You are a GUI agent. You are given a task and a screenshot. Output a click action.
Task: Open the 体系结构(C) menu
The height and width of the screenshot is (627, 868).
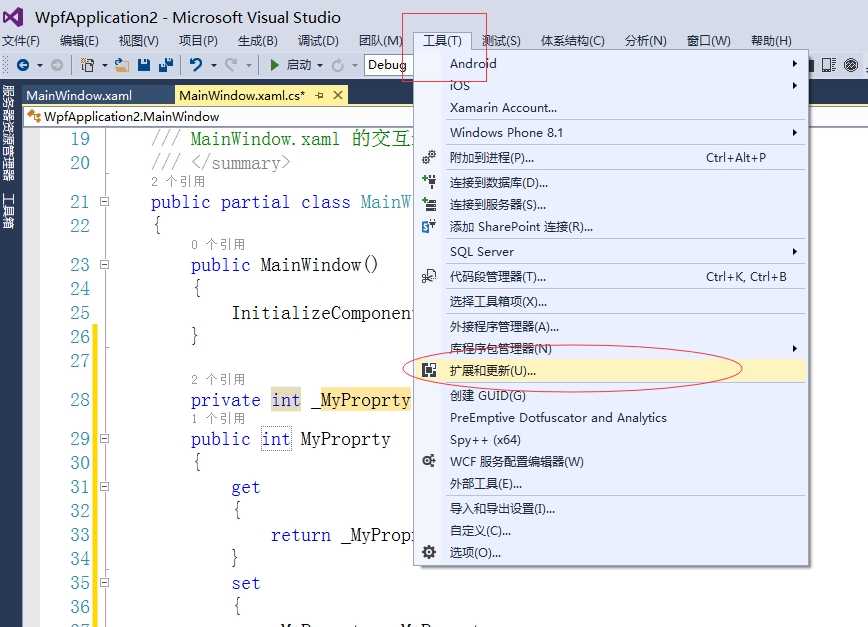coord(572,41)
